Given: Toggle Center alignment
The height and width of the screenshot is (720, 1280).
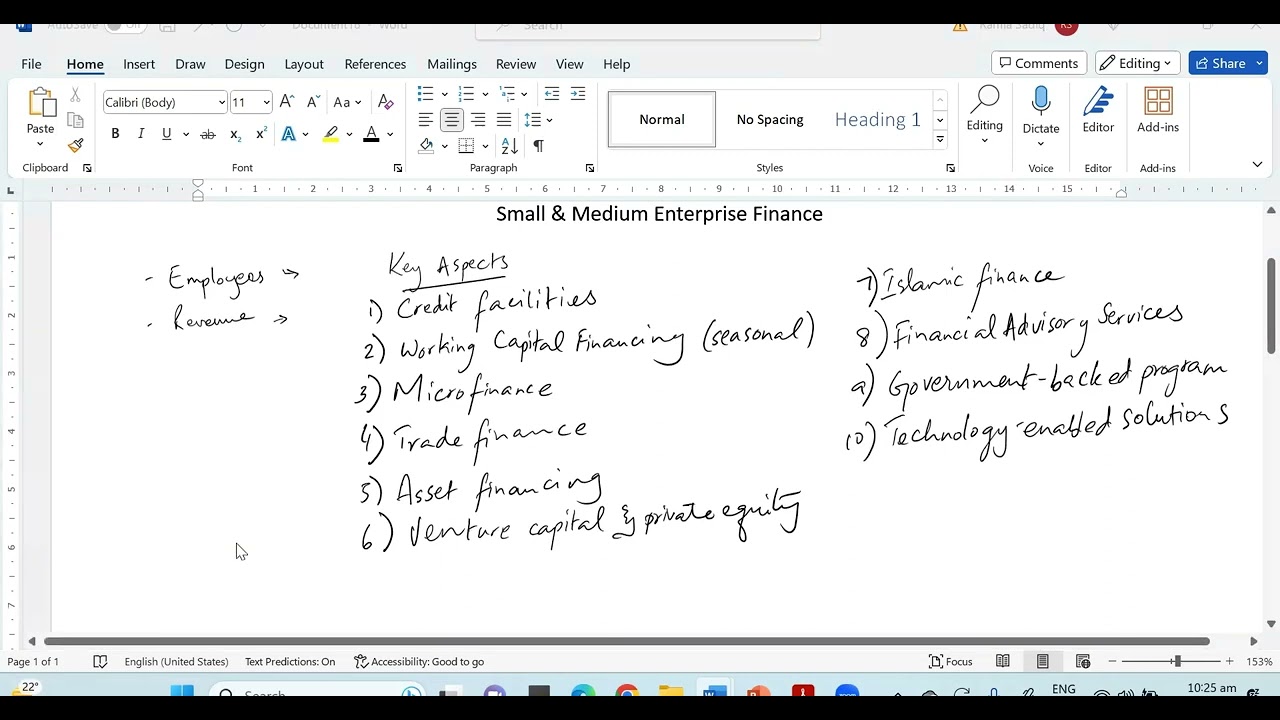Looking at the screenshot, I should pyautogui.click(x=452, y=120).
